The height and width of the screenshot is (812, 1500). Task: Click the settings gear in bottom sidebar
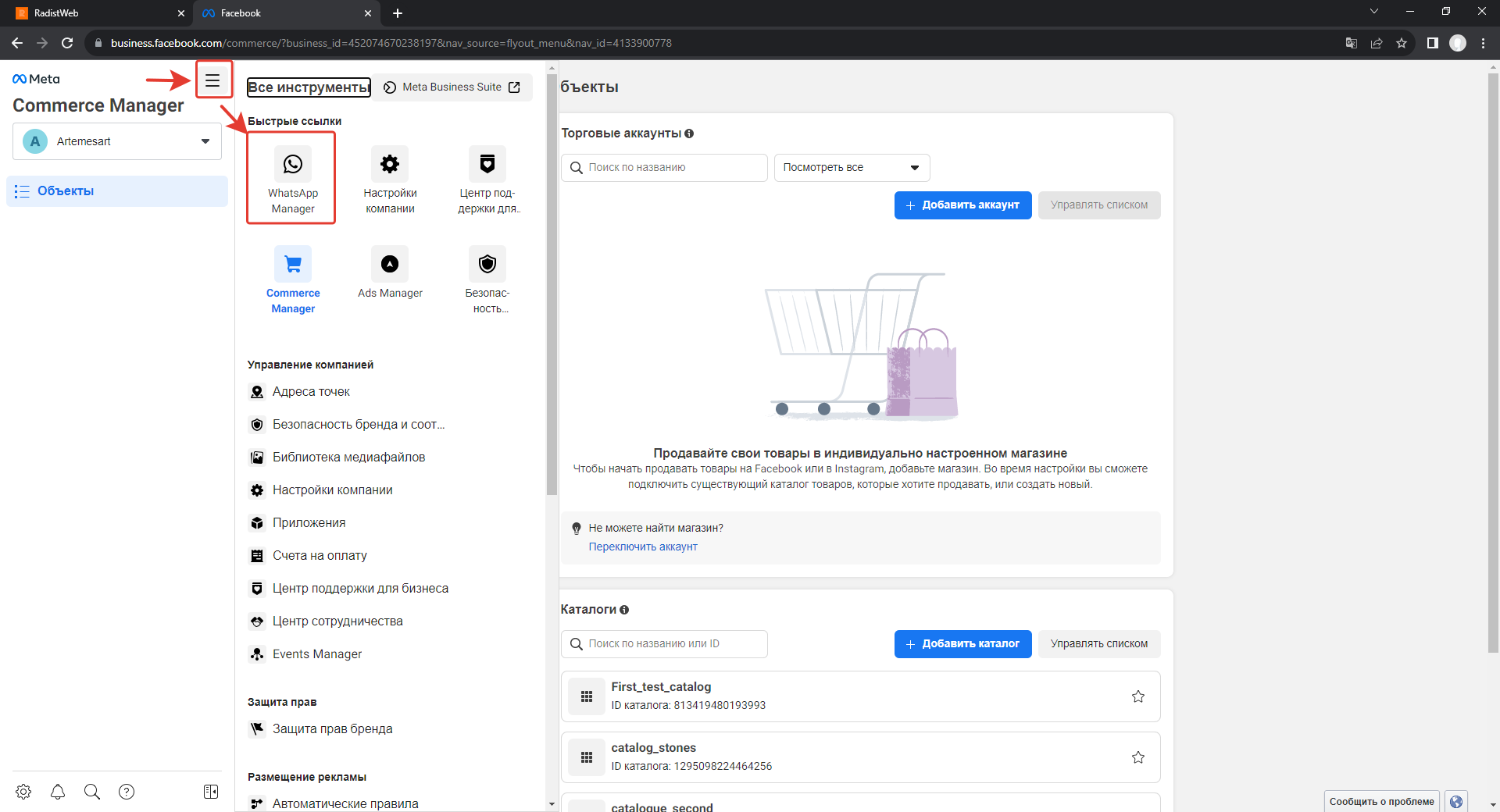click(23, 792)
